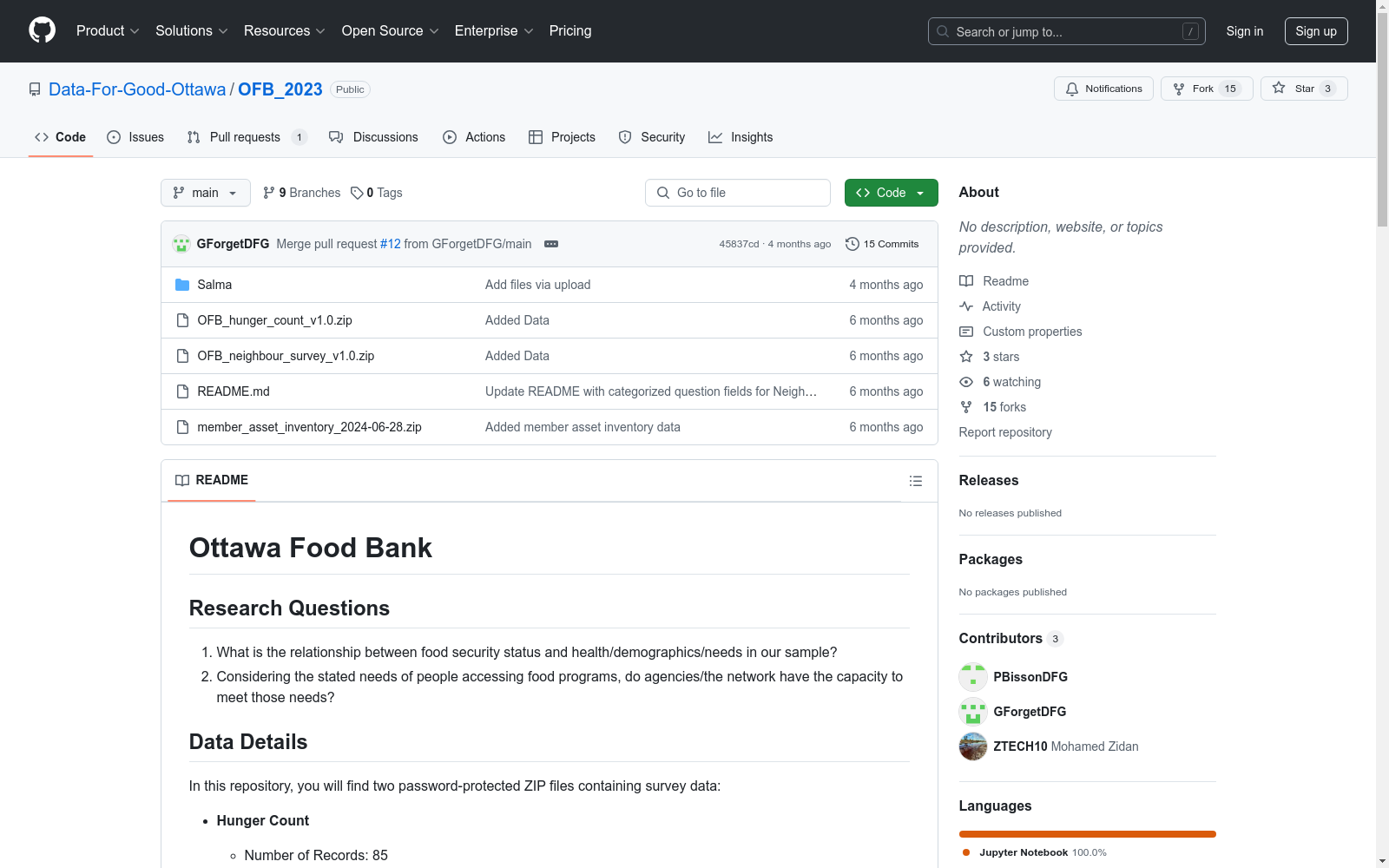View the 9 Branches link
Image resolution: width=1389 pixels, height=868 pixels.
pyautogui.click(x=302, y=193)
